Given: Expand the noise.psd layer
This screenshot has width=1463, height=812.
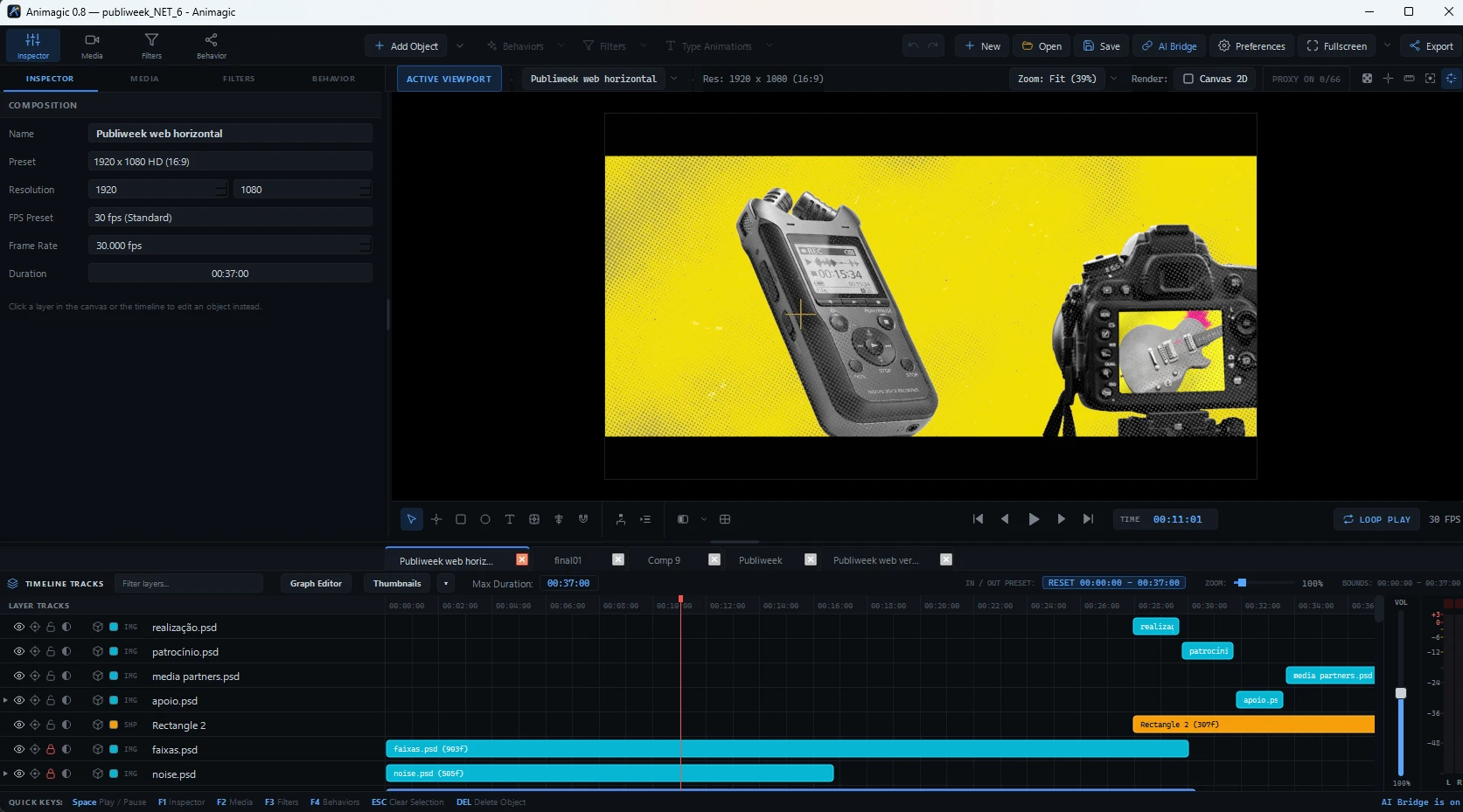Looking at the screenshot, I should pyautogui.click(x=5, y=774).
